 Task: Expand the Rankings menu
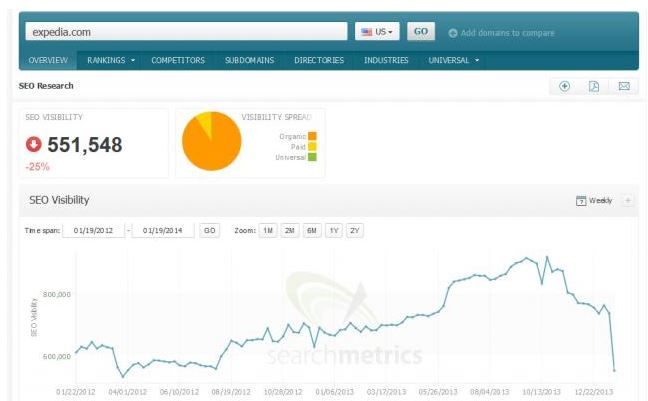pos(111,60)
